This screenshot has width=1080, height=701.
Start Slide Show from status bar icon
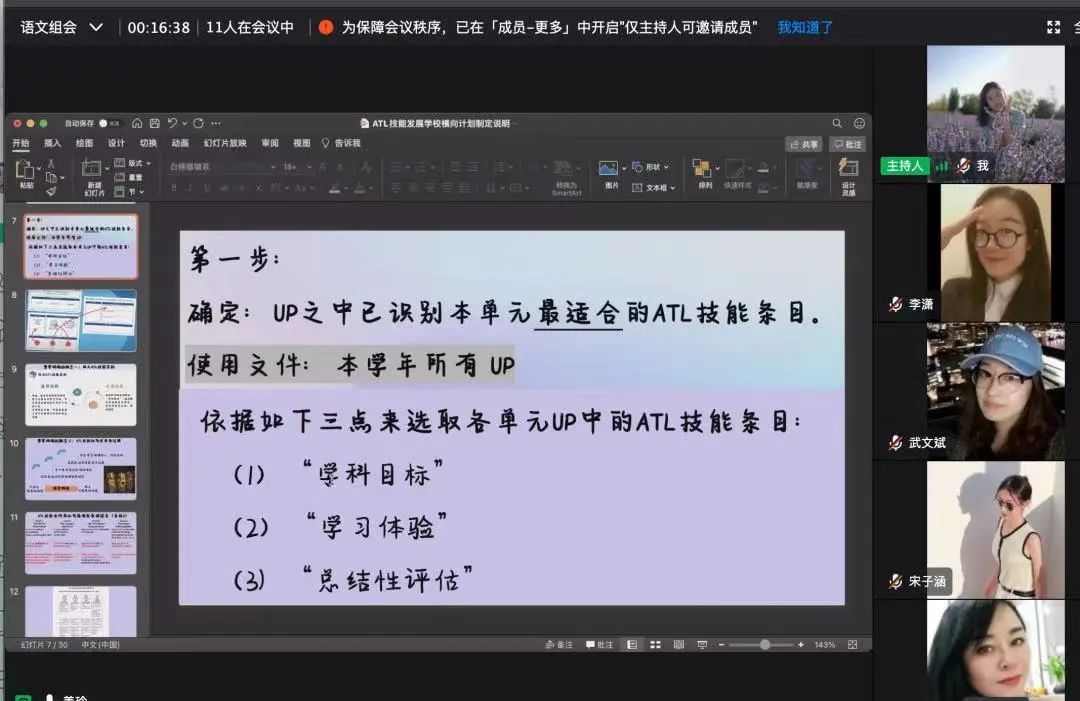point(702,645)
